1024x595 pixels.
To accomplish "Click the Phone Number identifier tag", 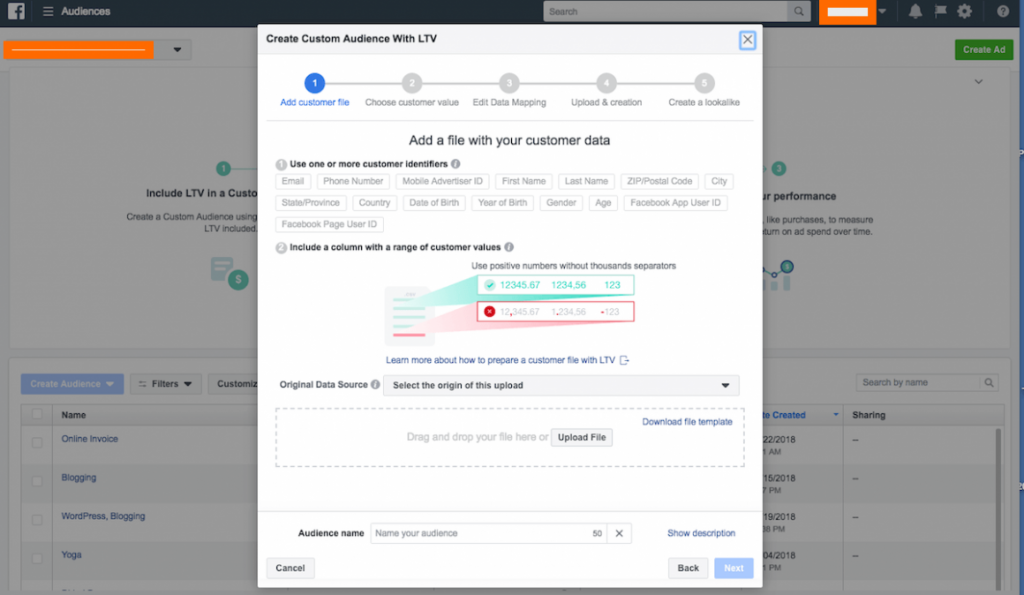I will (x=353, y=181).
